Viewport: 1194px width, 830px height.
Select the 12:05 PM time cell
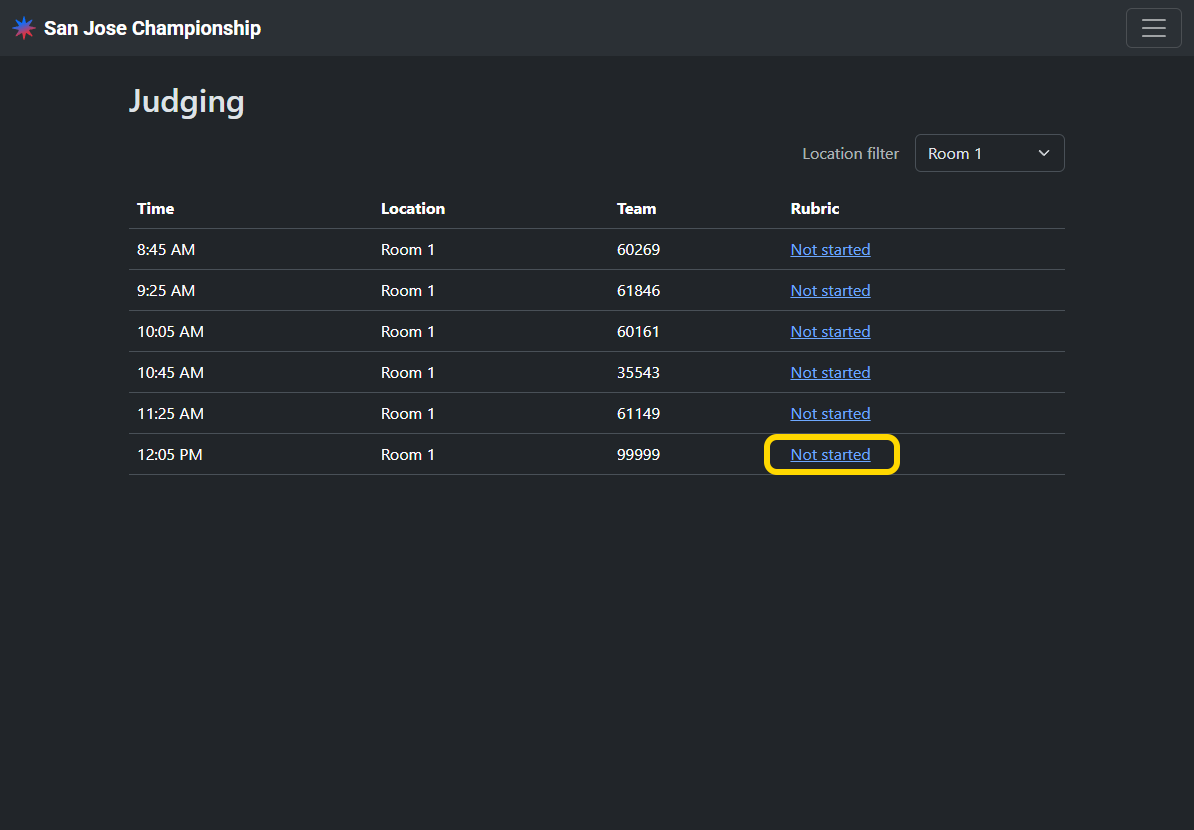coord(169,455)
